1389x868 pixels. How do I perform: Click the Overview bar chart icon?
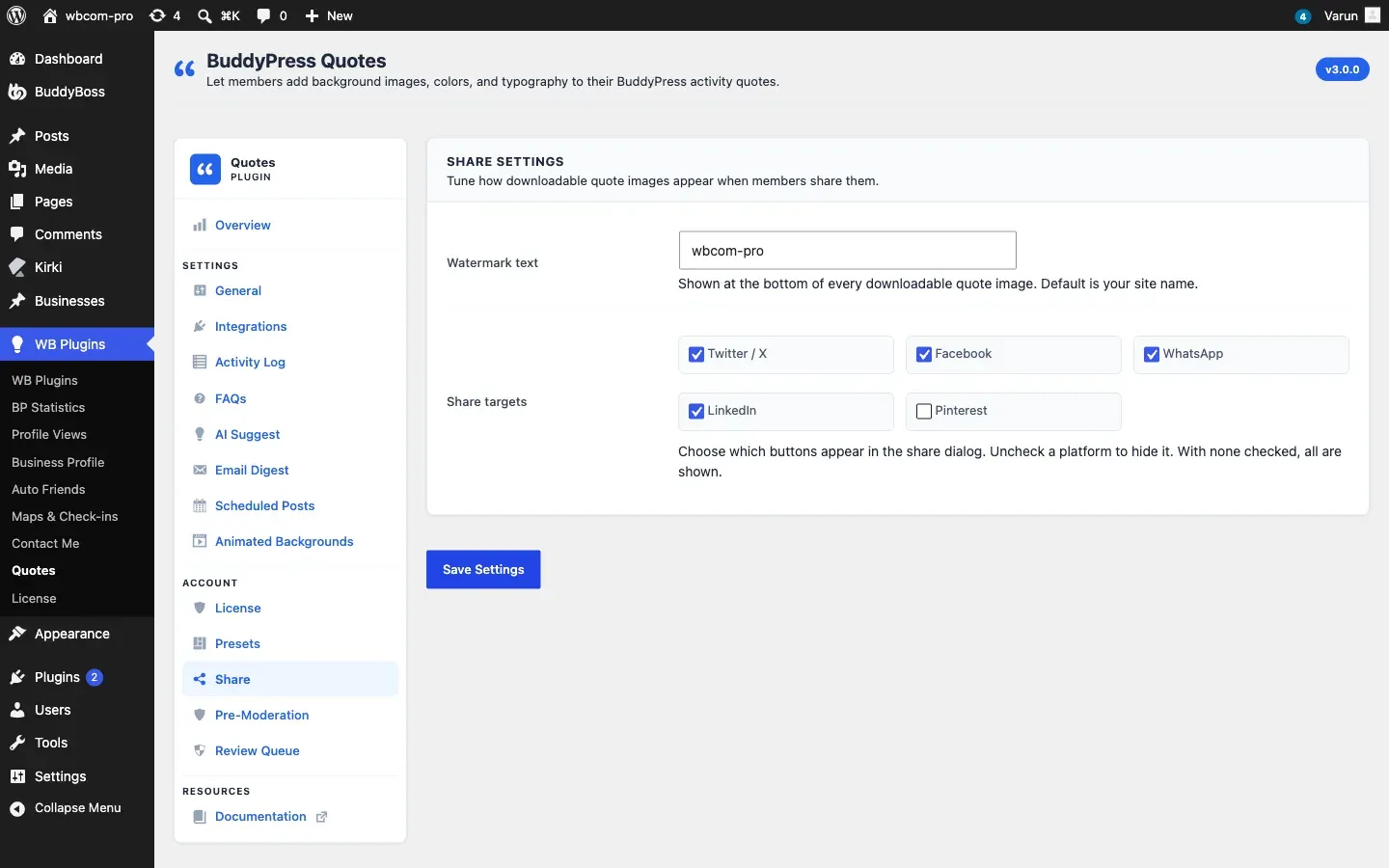[200, 225]
